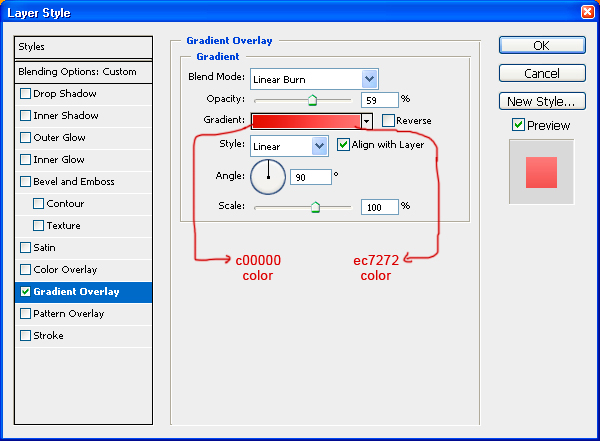The width and height of the screenshot is (600, 441).
Task: Click the Angle dial
Action: pyautogui.click(x=268, y=177)
